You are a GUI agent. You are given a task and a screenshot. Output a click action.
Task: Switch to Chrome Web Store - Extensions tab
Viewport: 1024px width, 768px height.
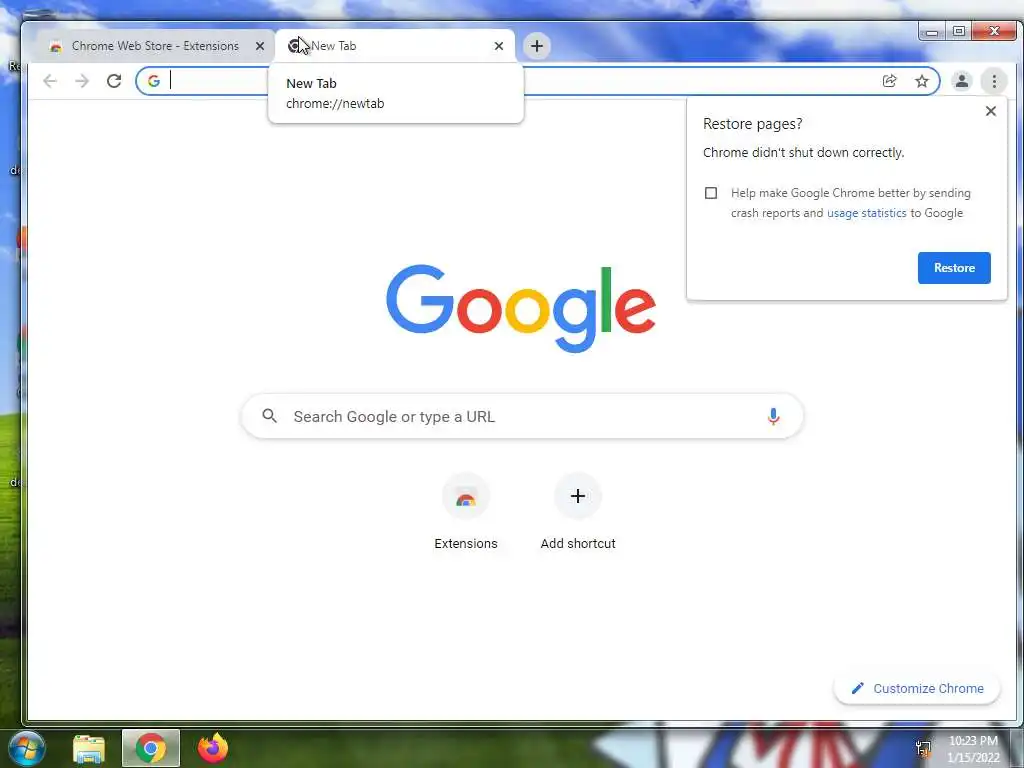pos(155,46)
